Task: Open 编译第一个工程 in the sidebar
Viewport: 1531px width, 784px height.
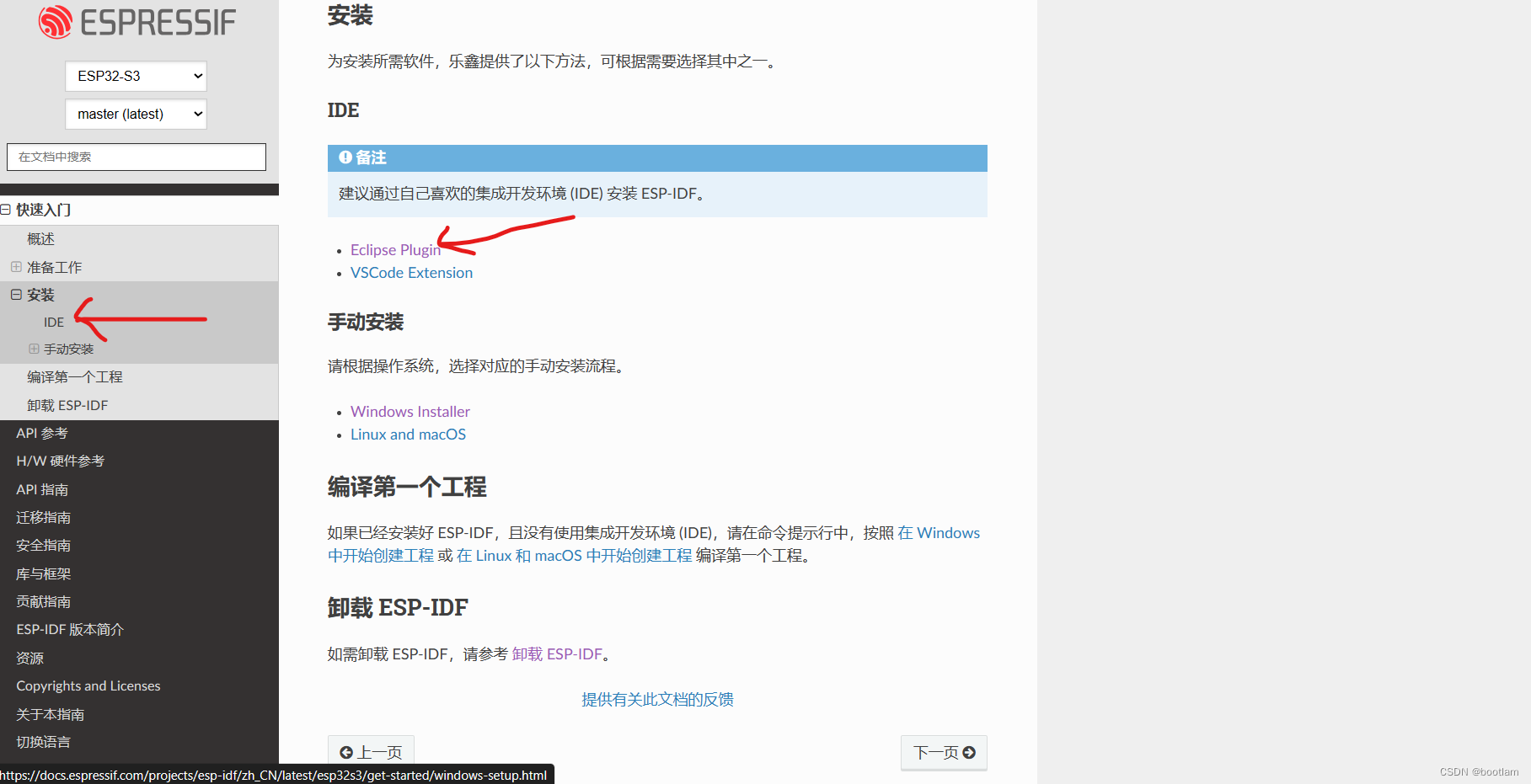Action: [75, 377]
